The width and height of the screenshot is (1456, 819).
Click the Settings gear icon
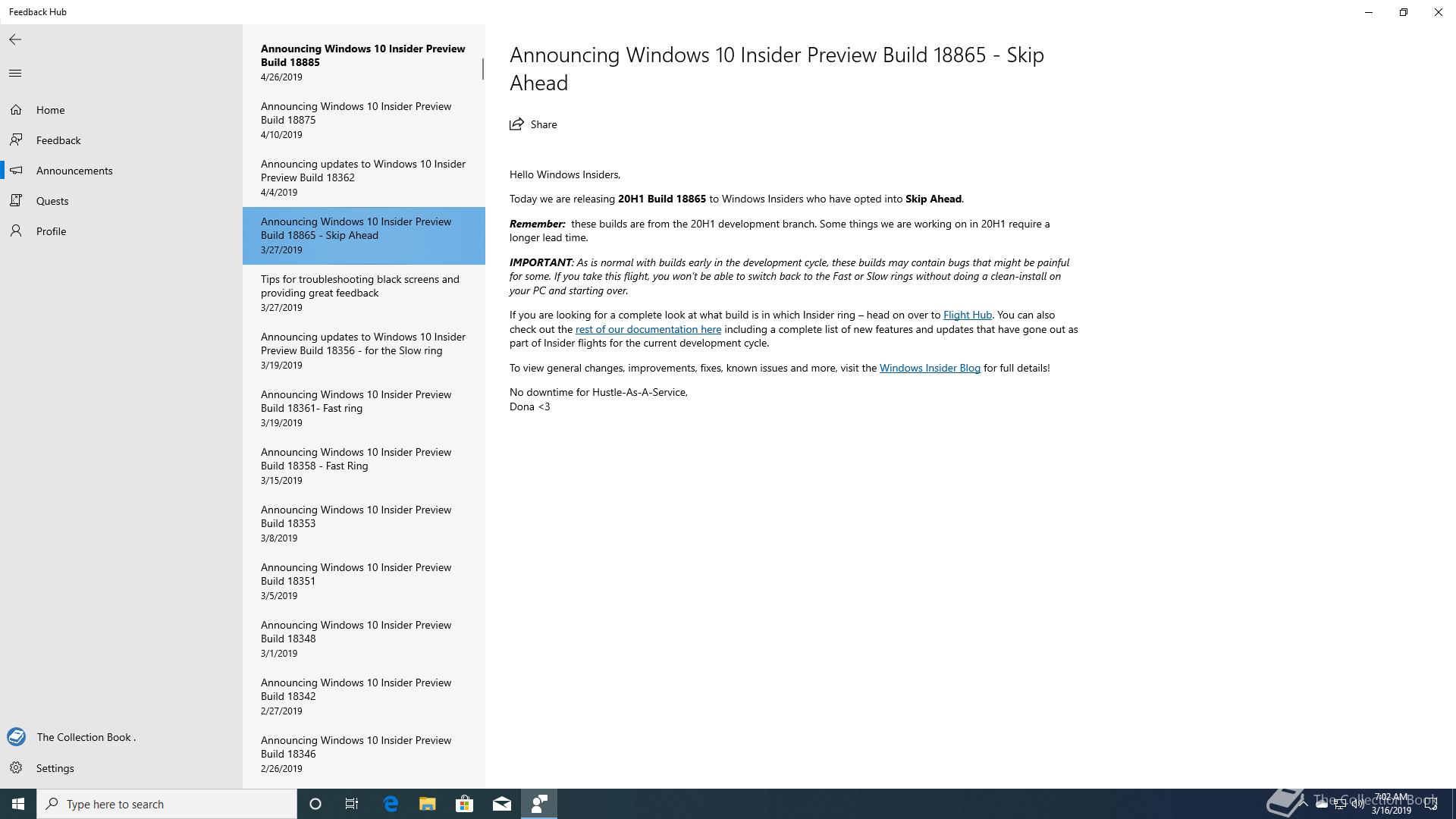point(16,768)
